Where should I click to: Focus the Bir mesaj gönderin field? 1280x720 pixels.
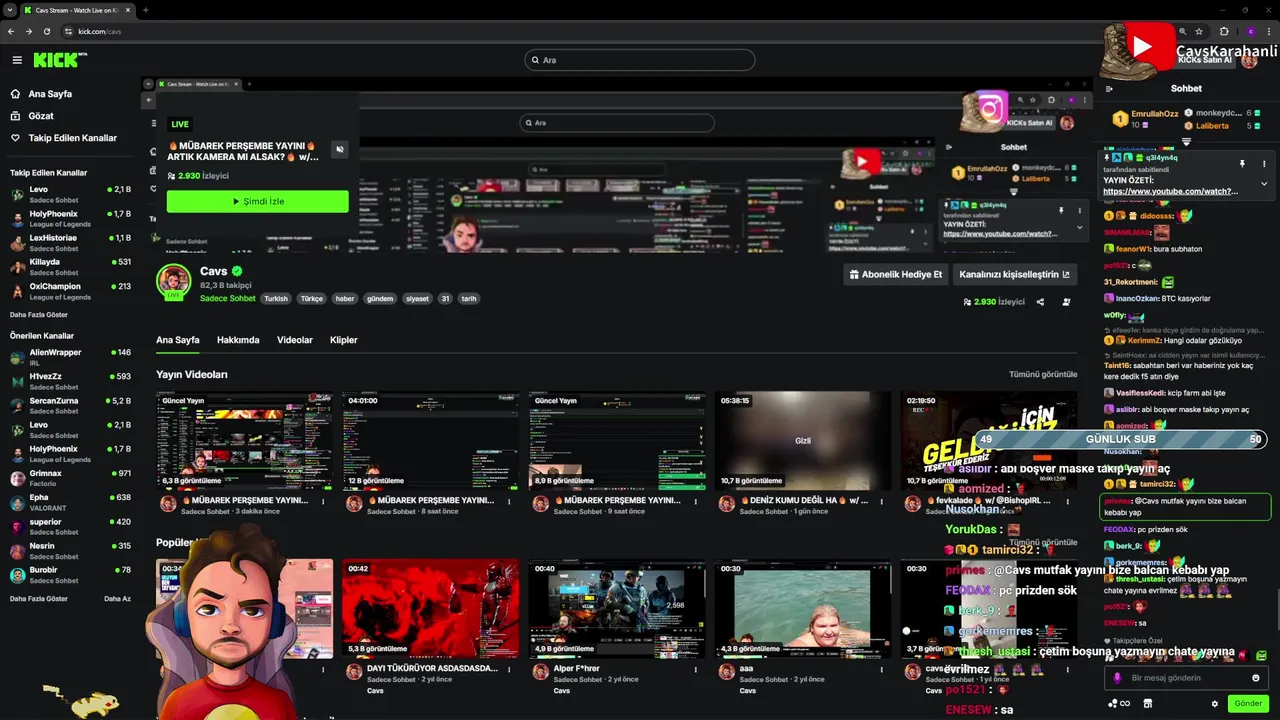pos(1185,678)
